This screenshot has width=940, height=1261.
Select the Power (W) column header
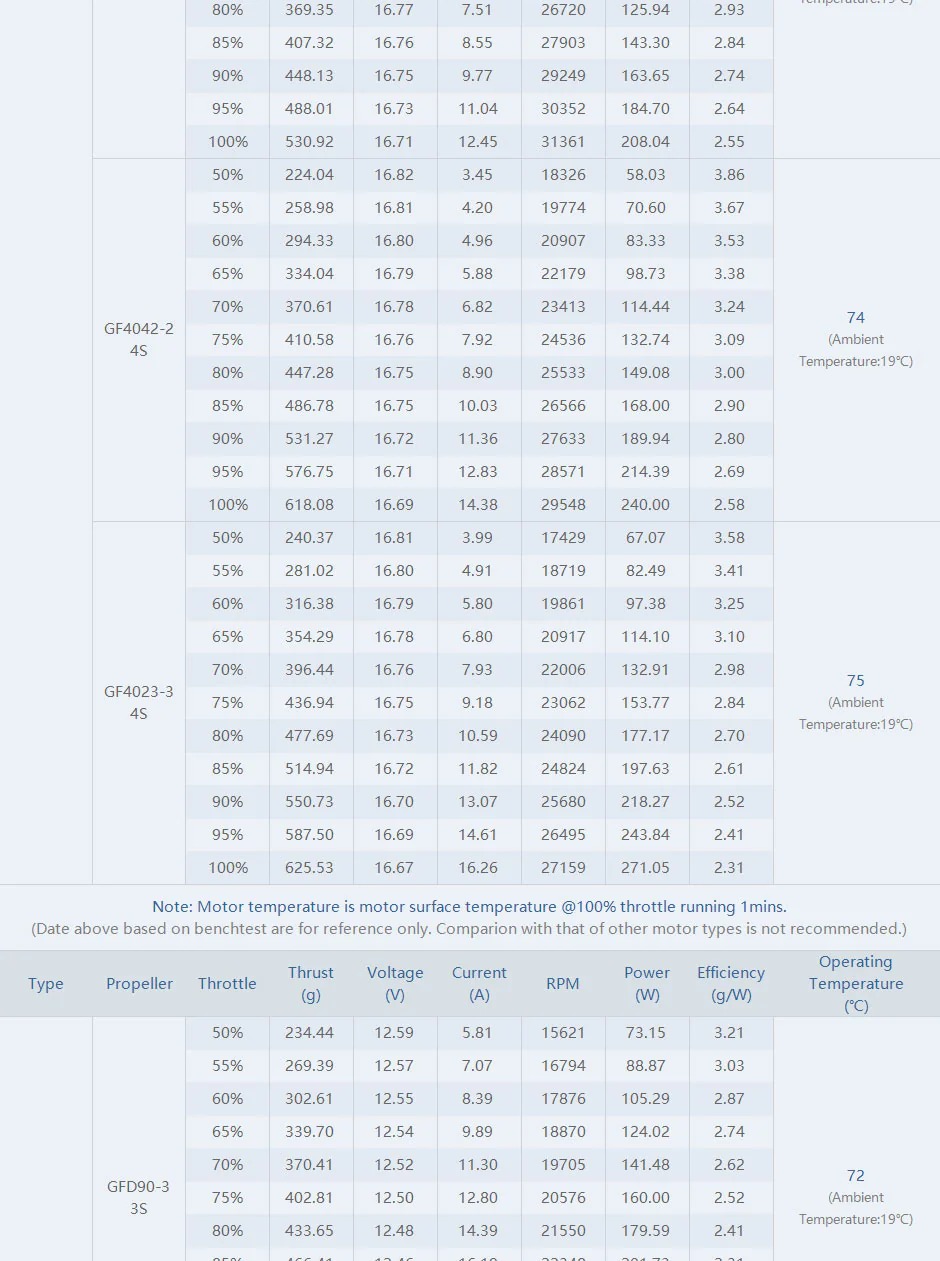coord(647,984)
